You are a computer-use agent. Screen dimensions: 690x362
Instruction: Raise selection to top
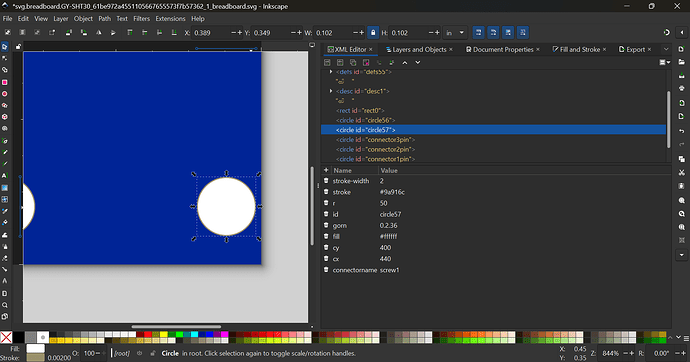(x=130, y=33)
